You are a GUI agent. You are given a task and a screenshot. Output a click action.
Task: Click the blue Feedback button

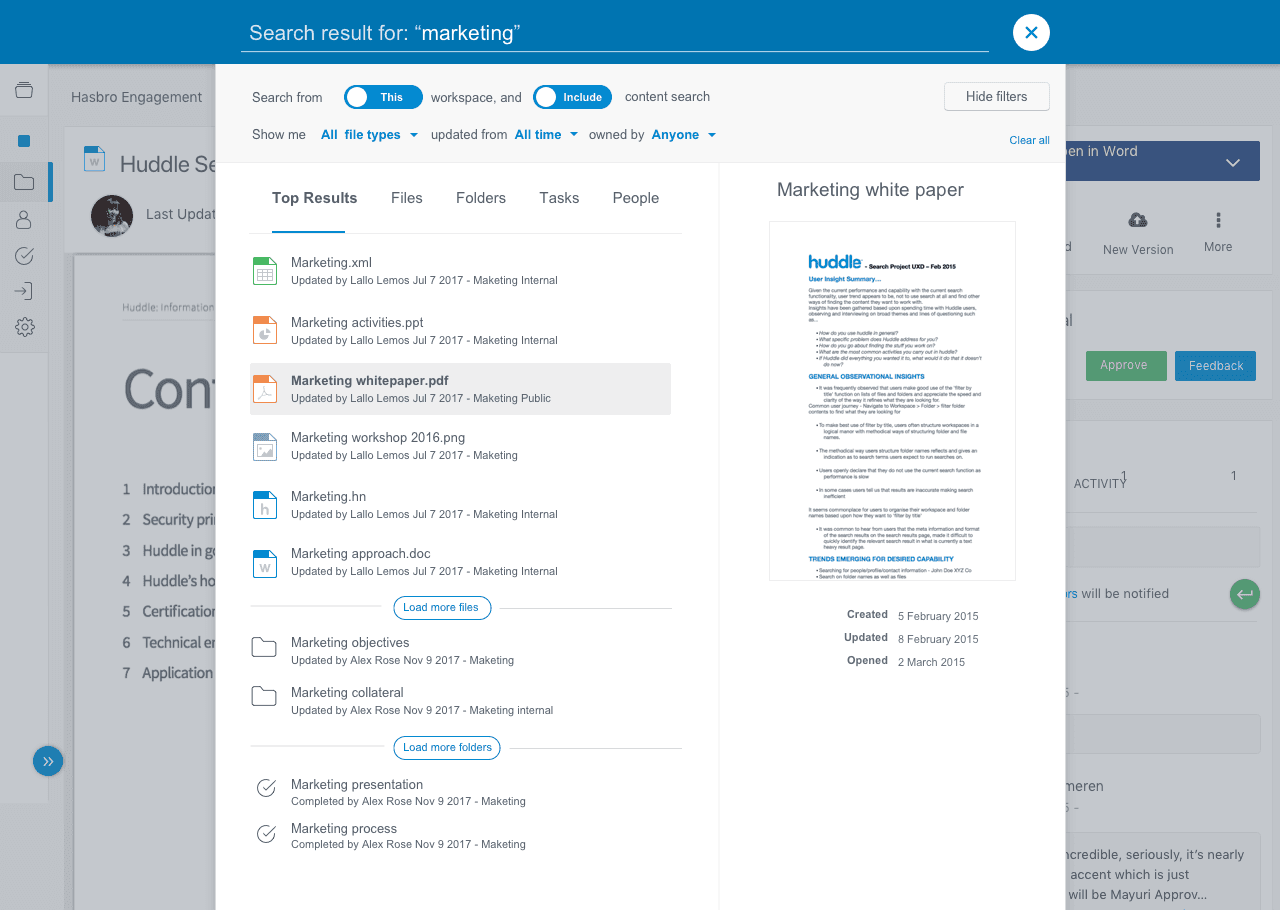click(x=1215, y=365)
